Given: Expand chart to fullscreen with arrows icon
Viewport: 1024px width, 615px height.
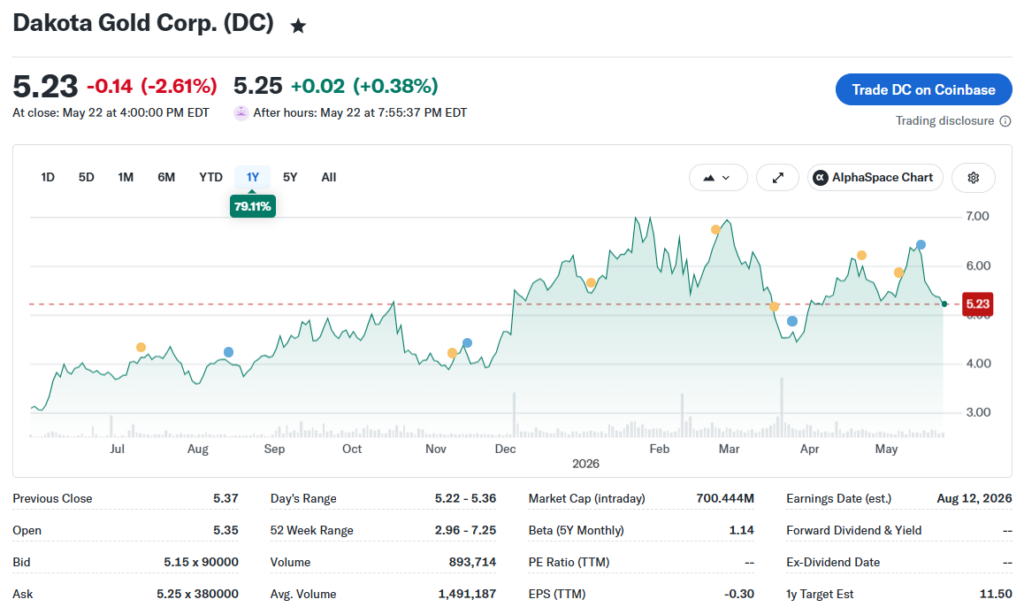Looking at the screenshot, I should click(778, 178).
